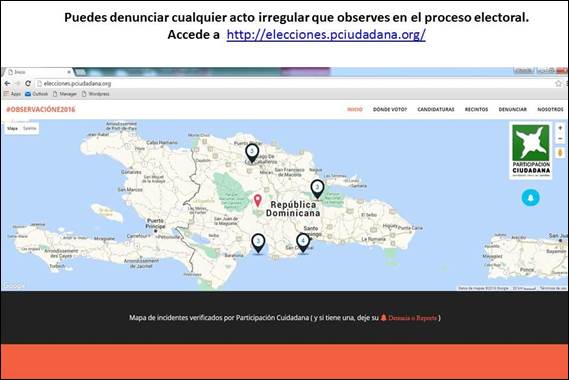Click the browser back arrow

coord(7,83)
